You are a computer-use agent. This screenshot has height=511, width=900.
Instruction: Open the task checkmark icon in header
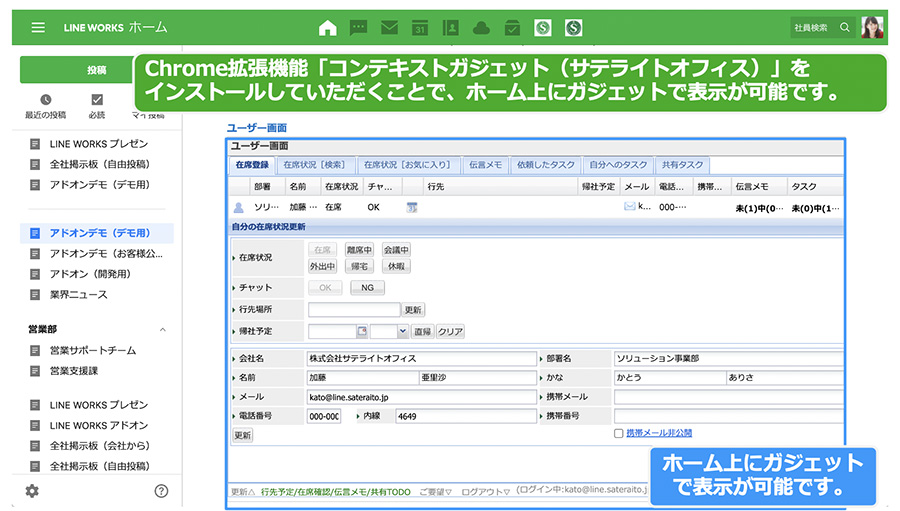[512, 28]
